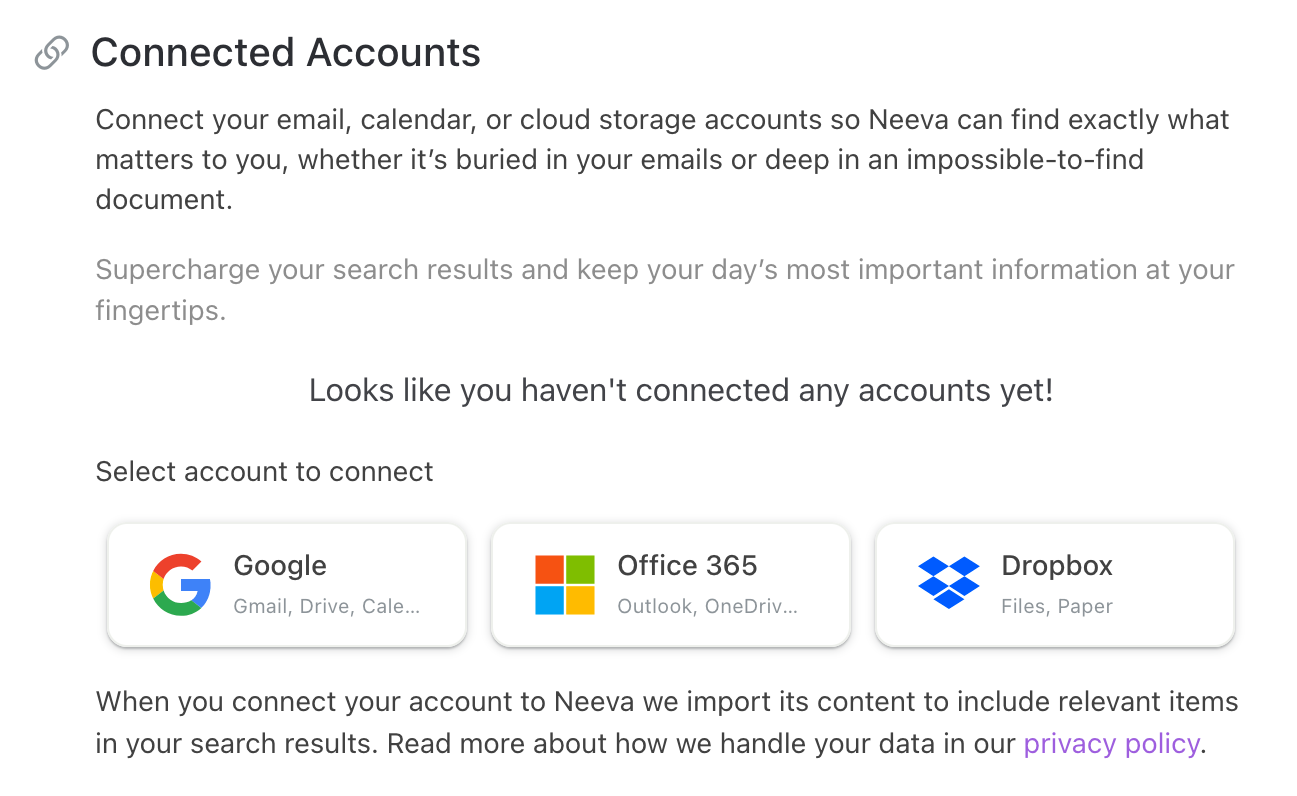1297x796 pixels.
Task: Click the Files, Paper subtitle text
Action: tap(1057, 606)
